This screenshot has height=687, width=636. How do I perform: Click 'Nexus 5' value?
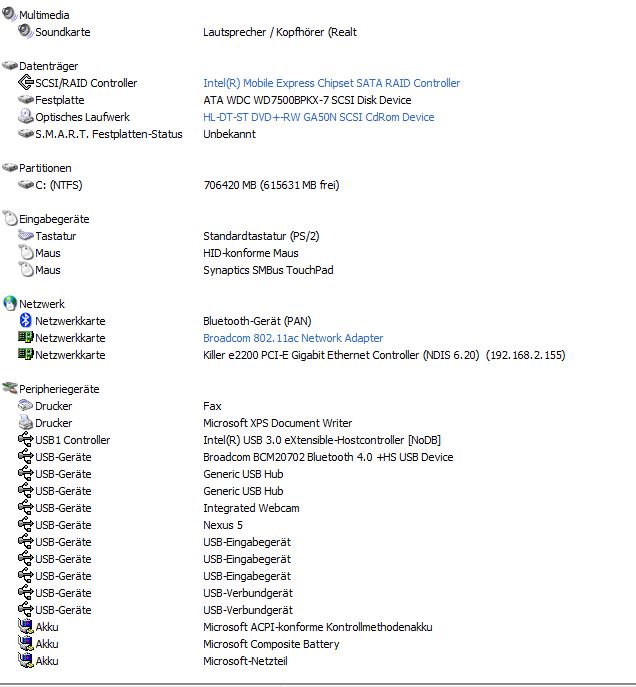[223, 525]
